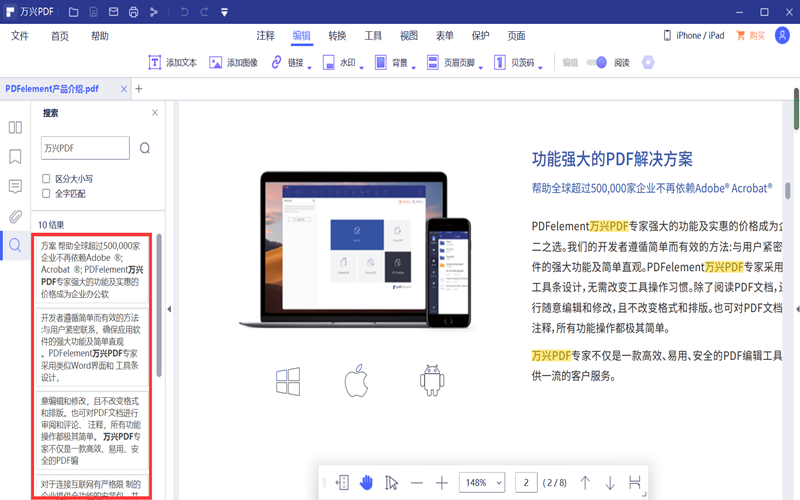Click the 购买 purchase link
Viewport: 800px width, 500px height.
click(750, 36)
